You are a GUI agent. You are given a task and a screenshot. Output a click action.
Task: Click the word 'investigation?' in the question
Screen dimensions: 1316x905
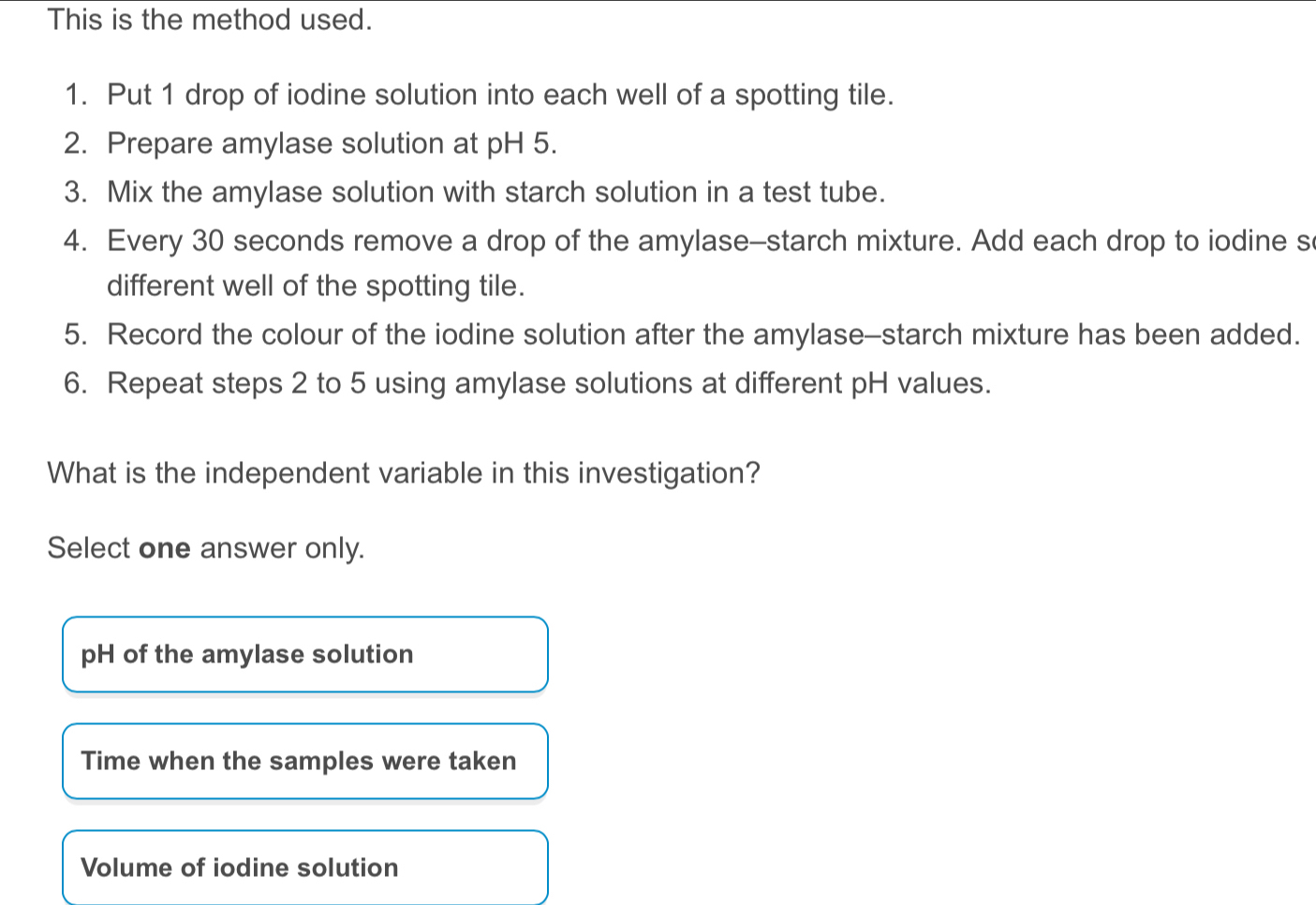(668, 474)
